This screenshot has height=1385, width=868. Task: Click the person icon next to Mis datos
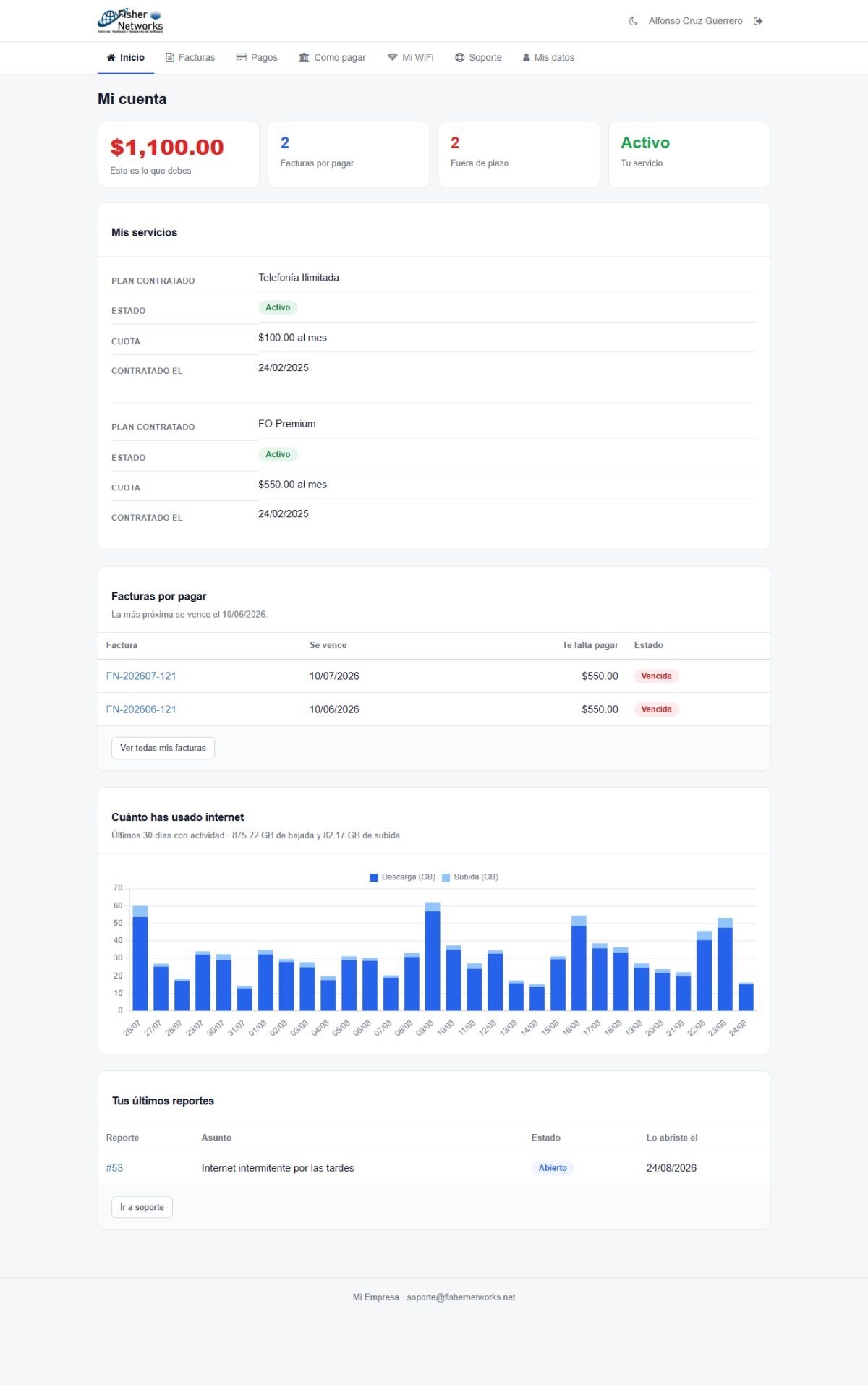pos(527,58)
